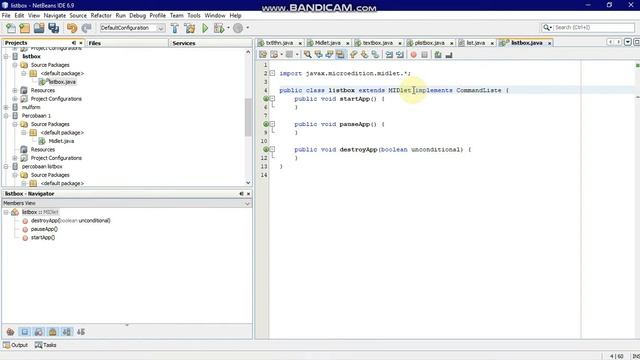The image size is (640, 360).
Task: Select pauseApp() in Navigator members
Action: 44,229
